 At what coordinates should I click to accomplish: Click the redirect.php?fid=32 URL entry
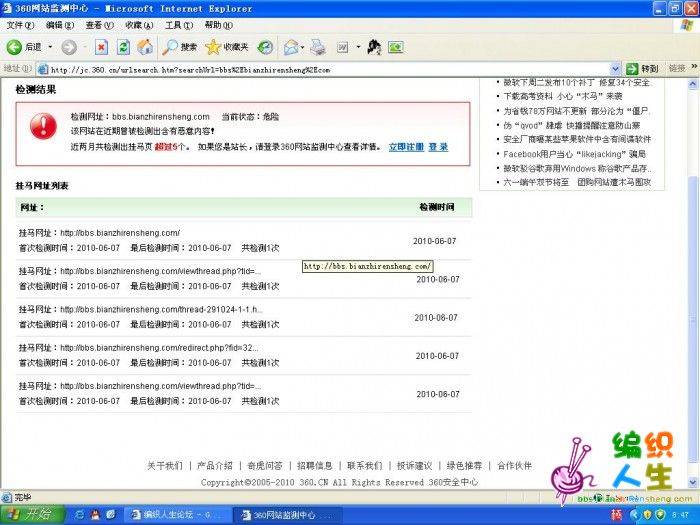(x=159, y=348)
